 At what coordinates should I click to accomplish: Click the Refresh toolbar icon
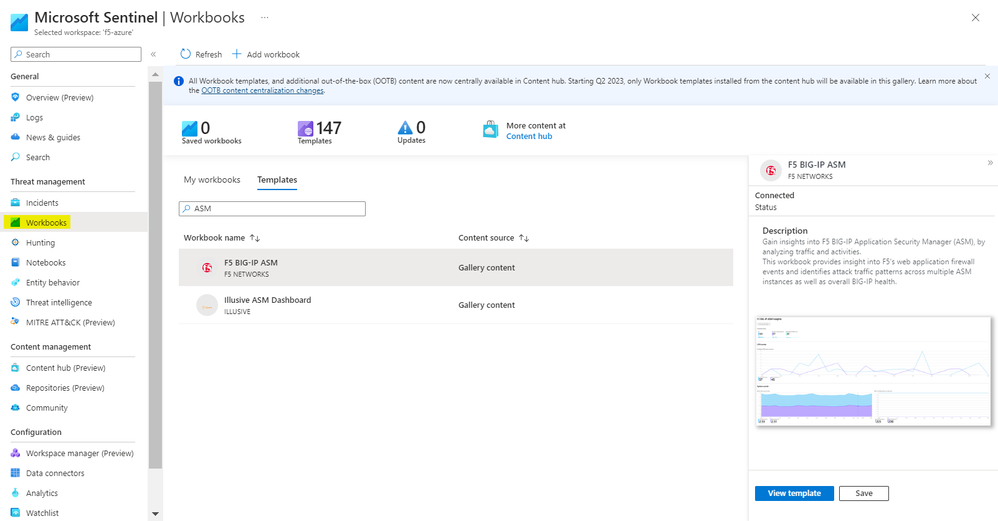185,54
